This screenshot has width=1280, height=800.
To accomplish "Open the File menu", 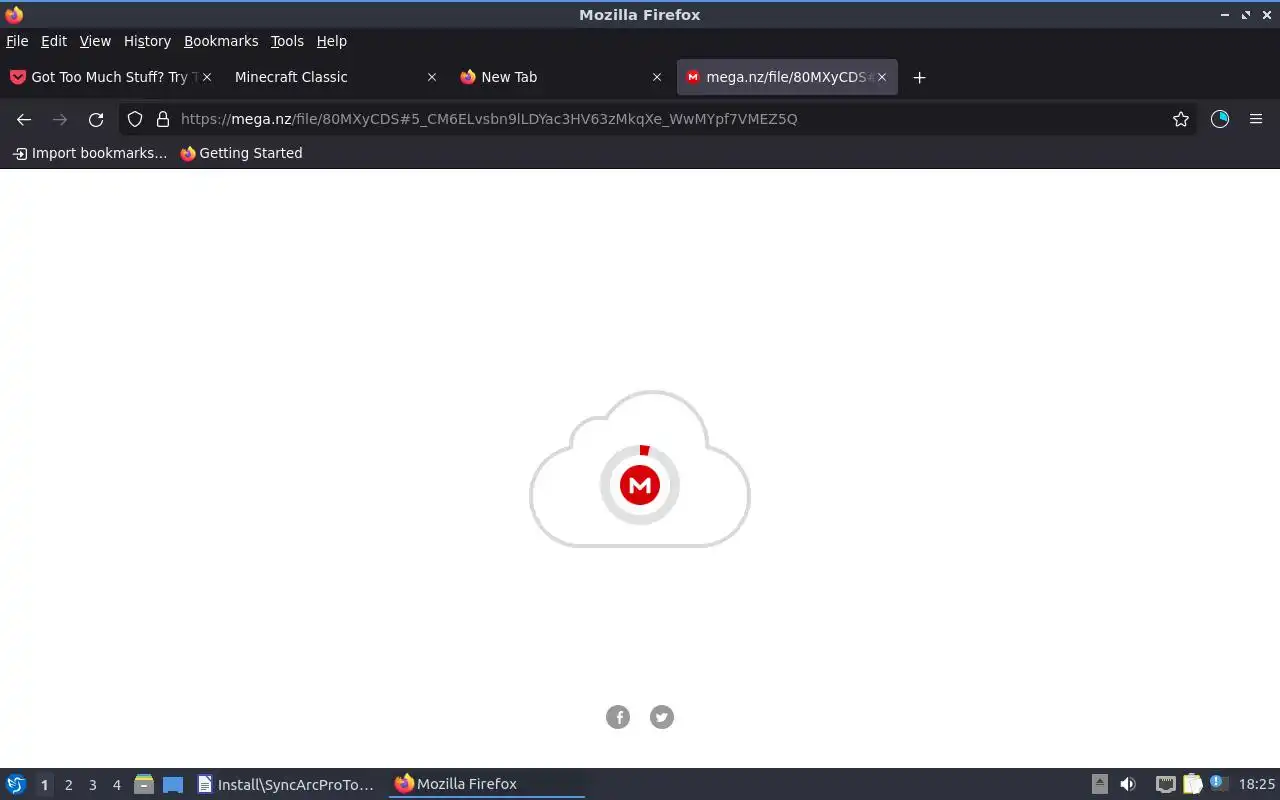I will click(17, 41).
